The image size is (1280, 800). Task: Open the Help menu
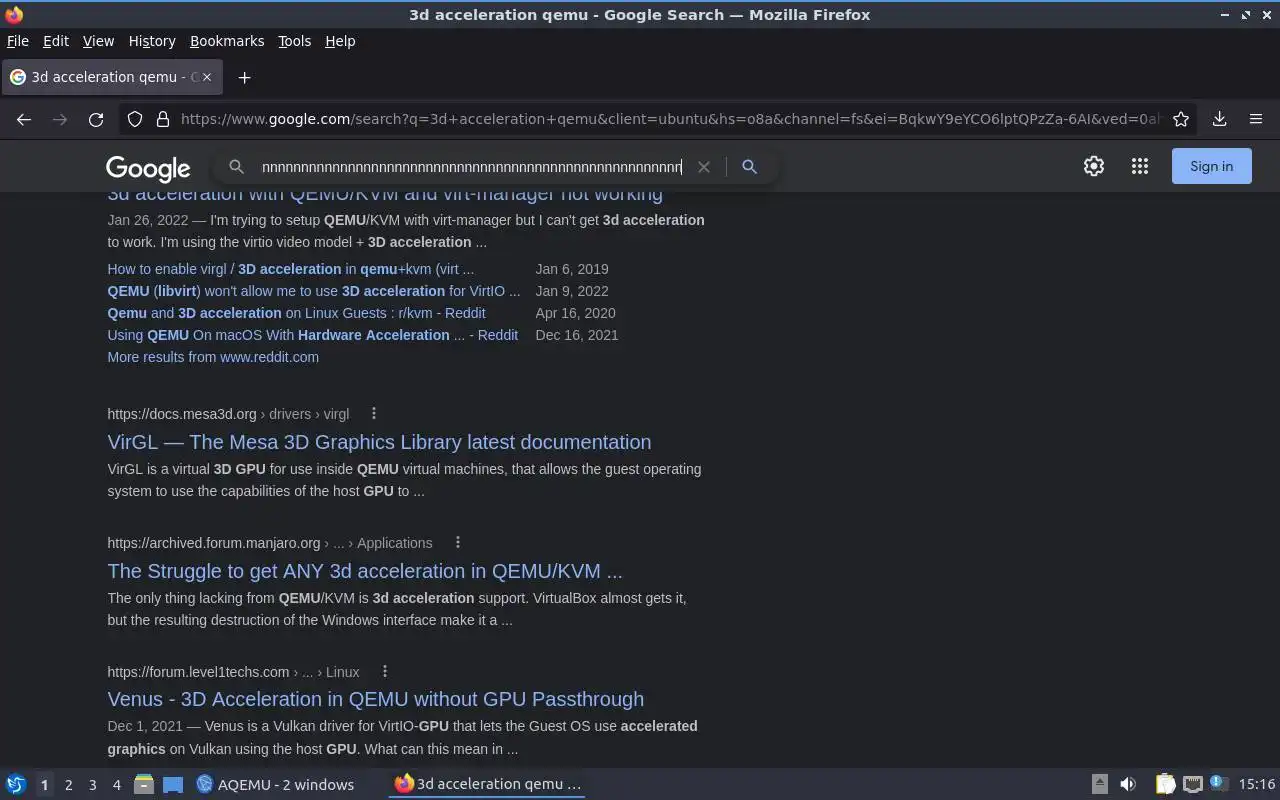pyautogui.click(x=340, y=41)
